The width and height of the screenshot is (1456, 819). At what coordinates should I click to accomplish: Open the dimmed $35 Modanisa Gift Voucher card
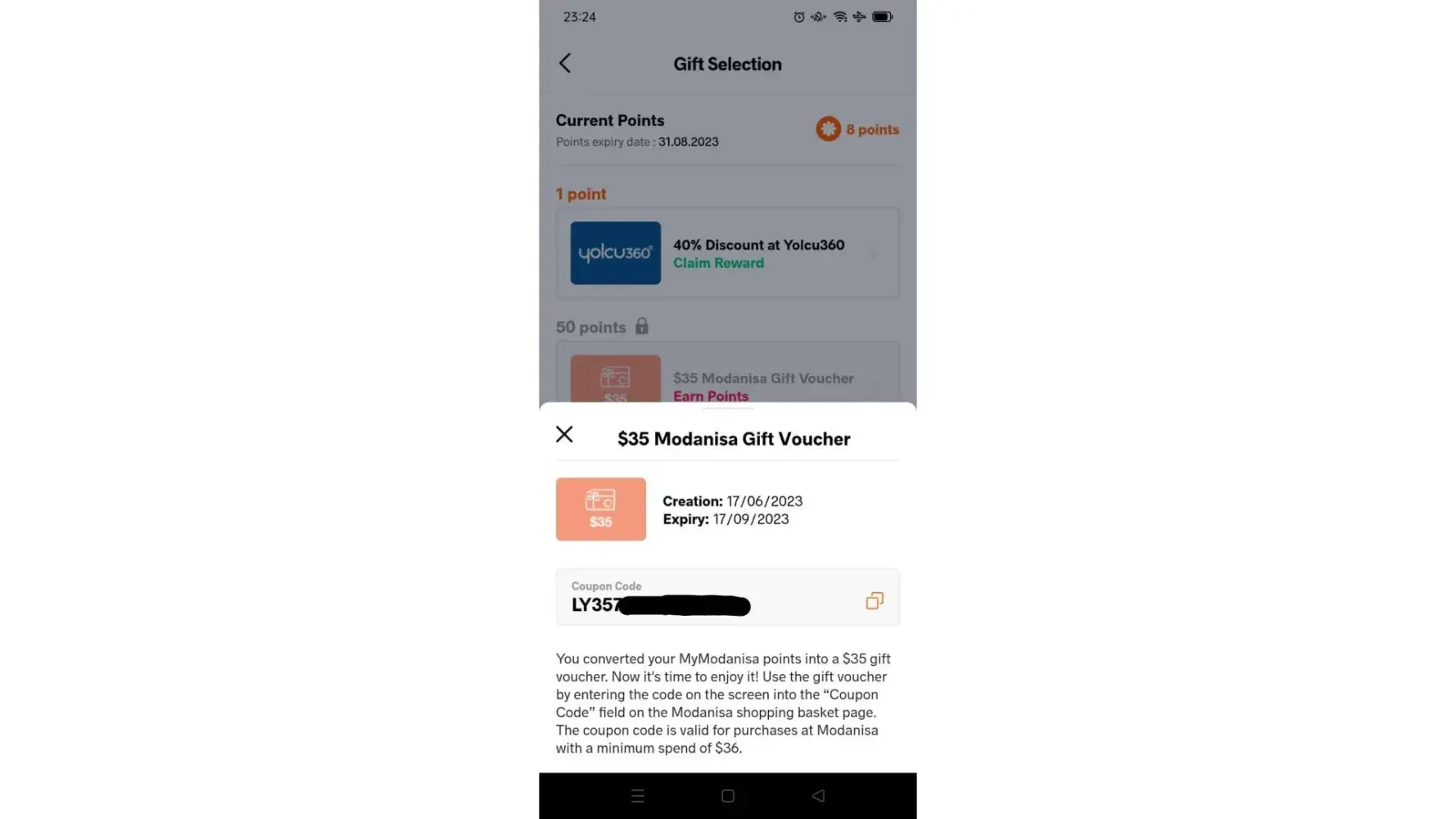[728, 373]
